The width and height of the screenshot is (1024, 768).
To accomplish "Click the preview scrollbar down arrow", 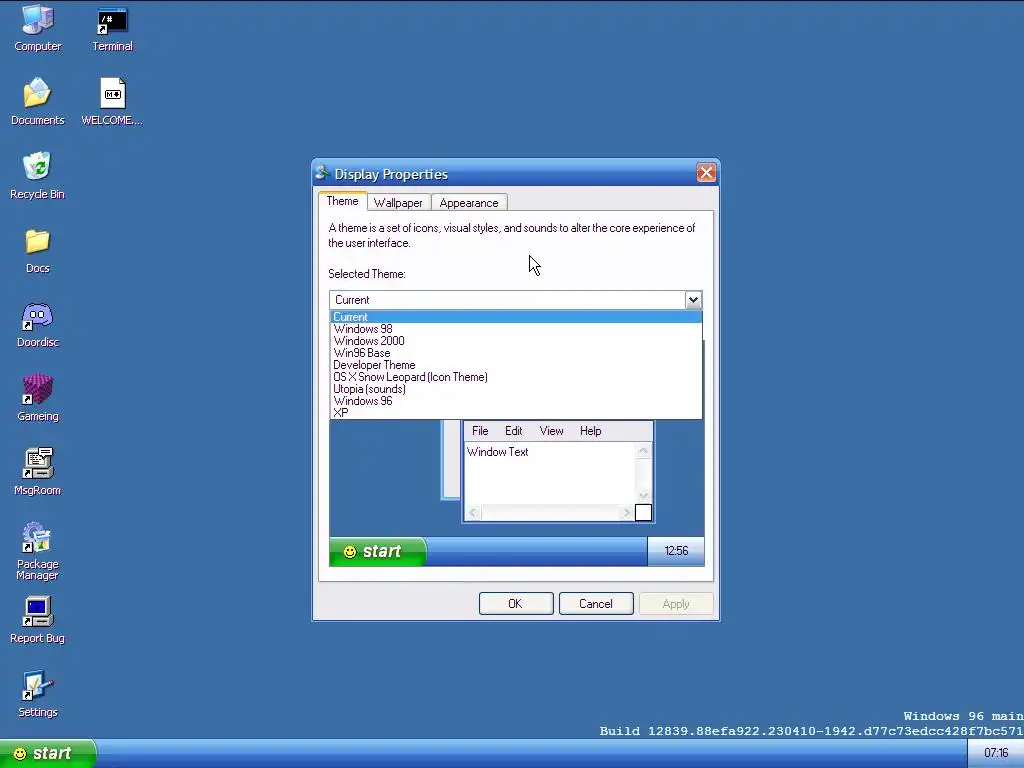I will click(643, 496).
